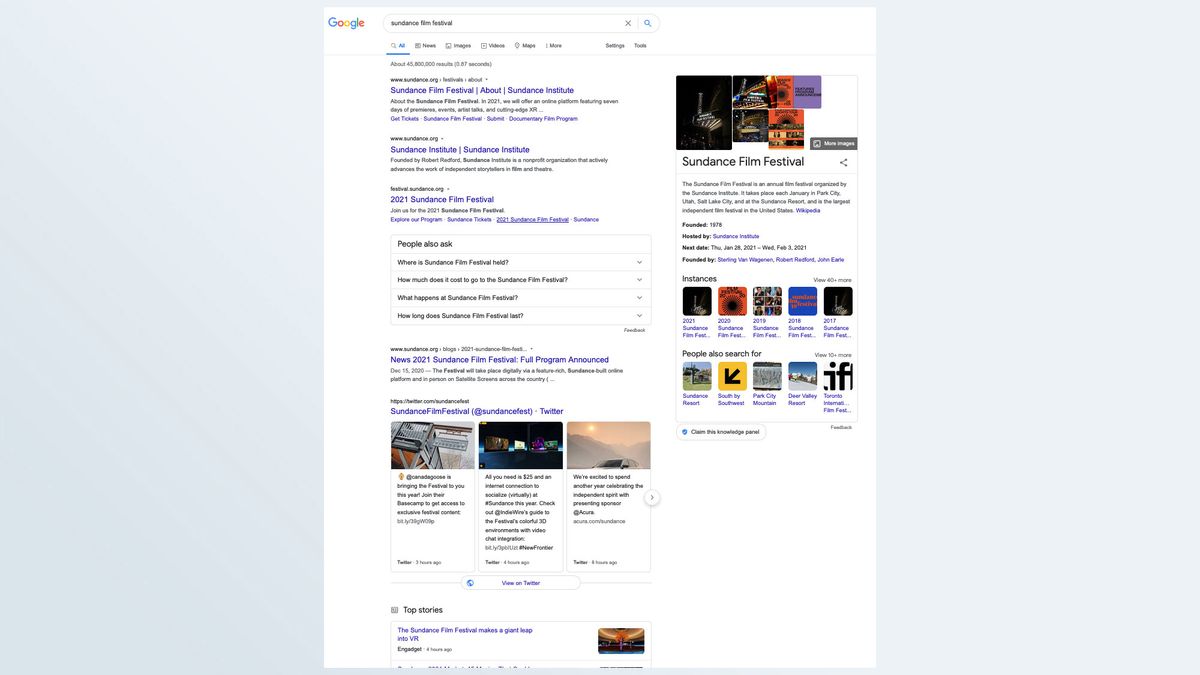The width and height of the screenshot is (1200, 675).
Task: Click the shield icon beside Claim this knowledge panel
Action: 683,430
